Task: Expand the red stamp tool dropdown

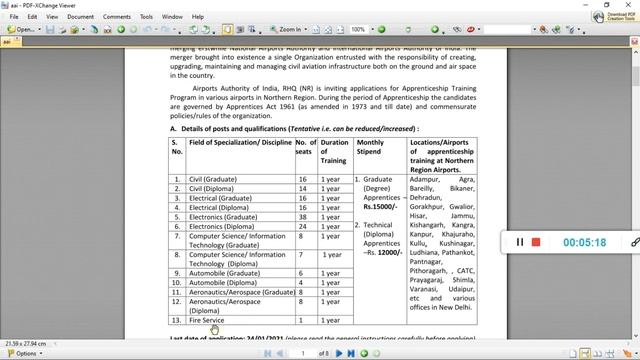Action: (x=479, y=29)
